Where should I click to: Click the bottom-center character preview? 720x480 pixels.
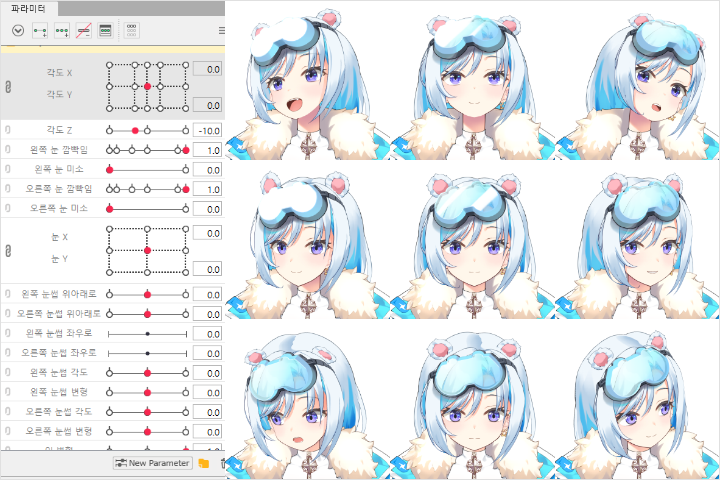coord(473,405)
